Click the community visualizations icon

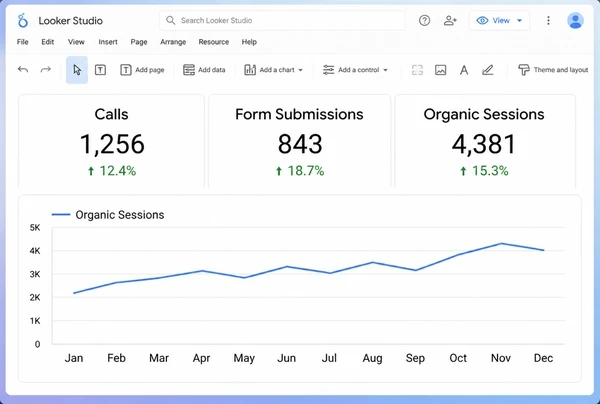(417, 70)
